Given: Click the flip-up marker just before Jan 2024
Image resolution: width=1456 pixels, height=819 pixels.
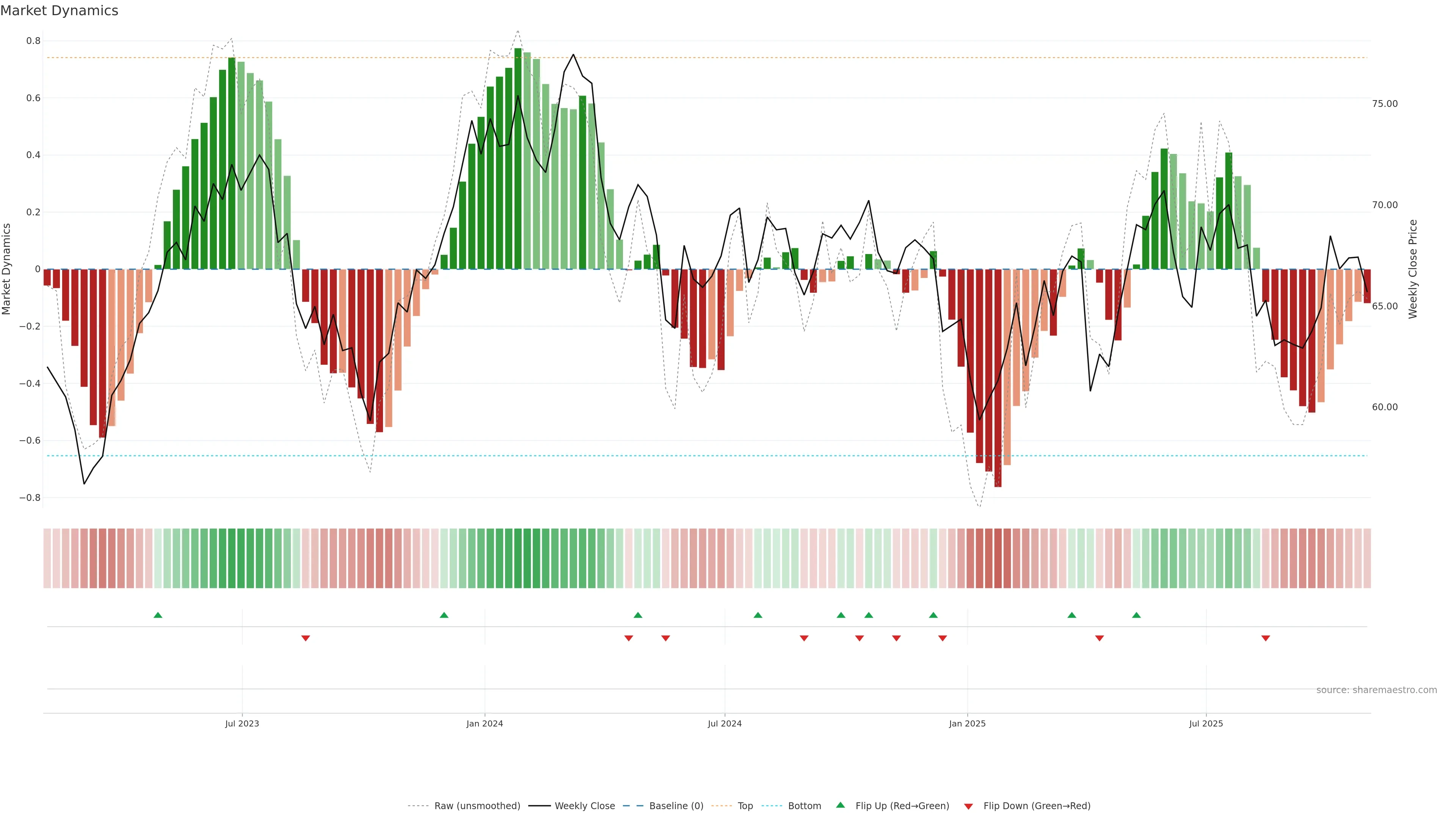Looking at the screenshot, I should point(444,615).
